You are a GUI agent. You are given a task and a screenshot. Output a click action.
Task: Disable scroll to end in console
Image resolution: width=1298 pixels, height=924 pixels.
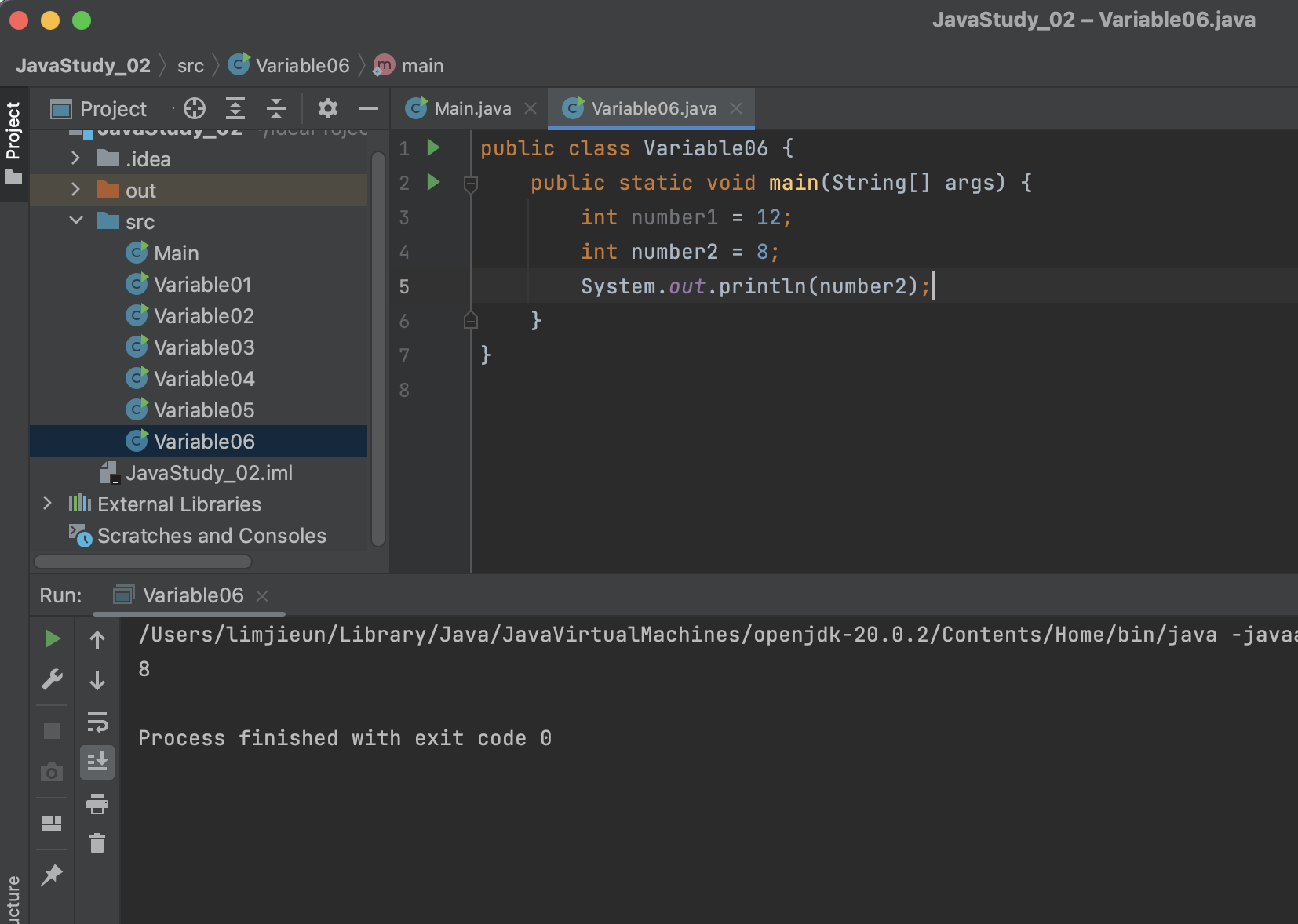click(97, 761)
